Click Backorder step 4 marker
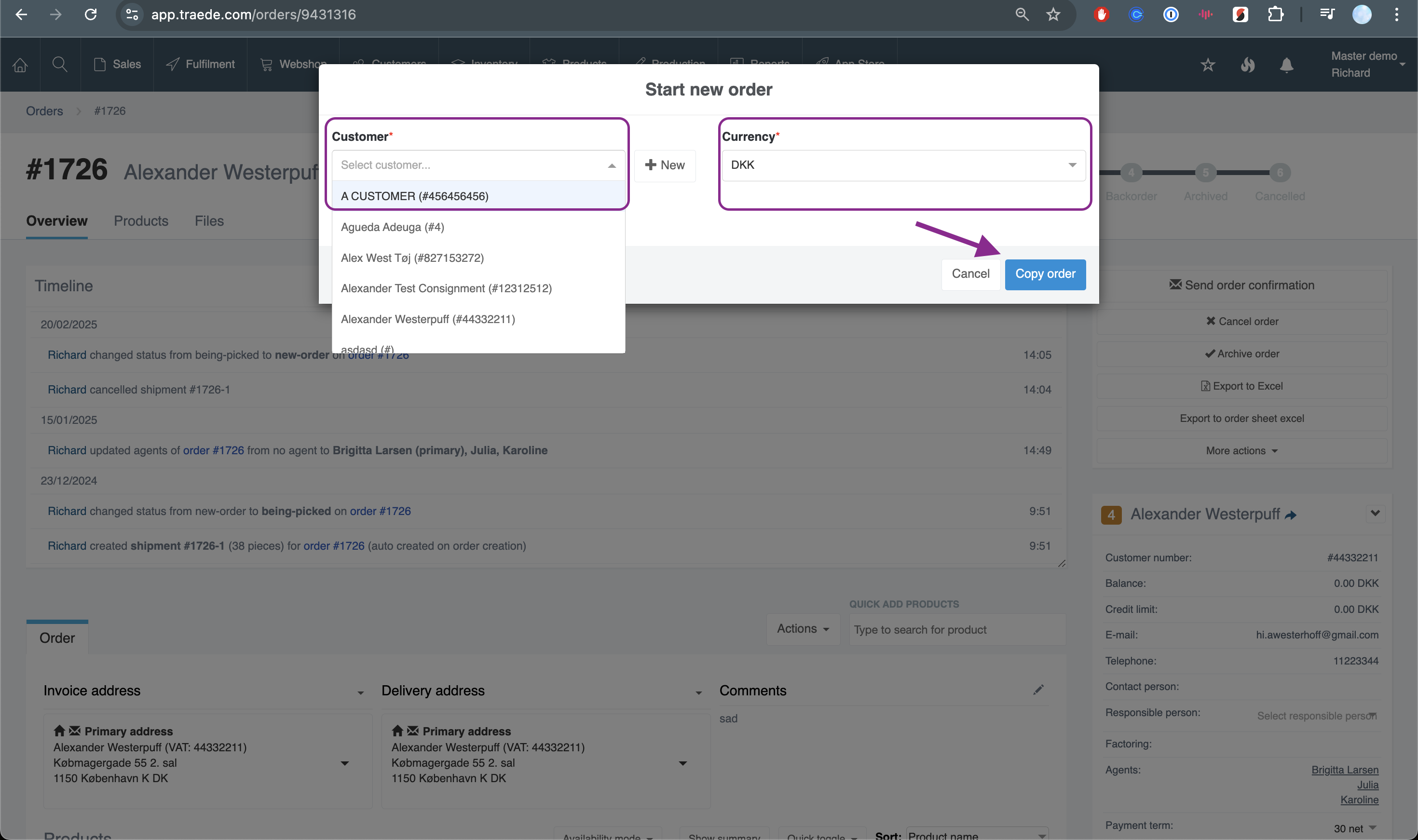Screen dimensions: 1418x840 [1131, 173]
